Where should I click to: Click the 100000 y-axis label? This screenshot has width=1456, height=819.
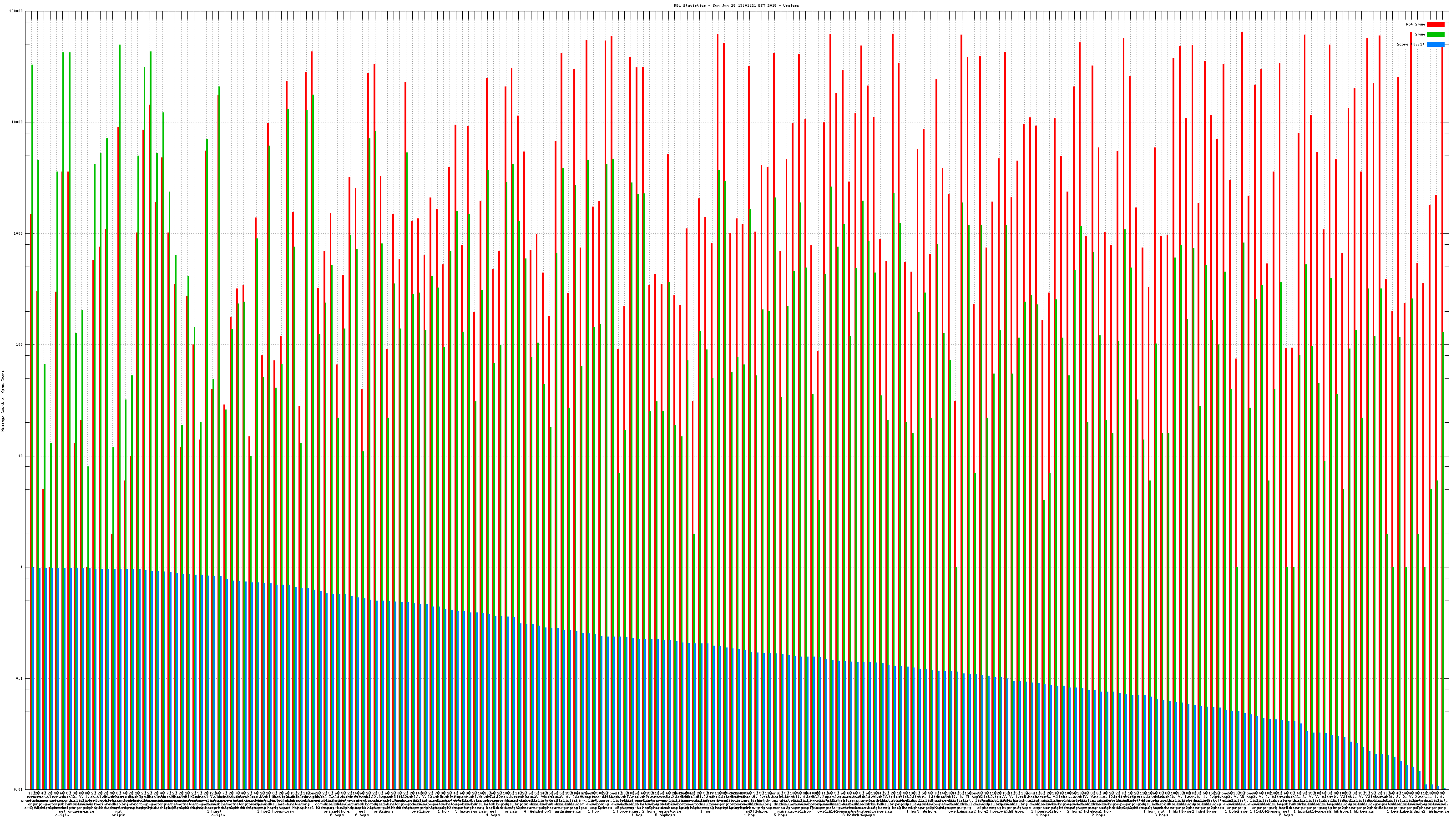(16, 11)
